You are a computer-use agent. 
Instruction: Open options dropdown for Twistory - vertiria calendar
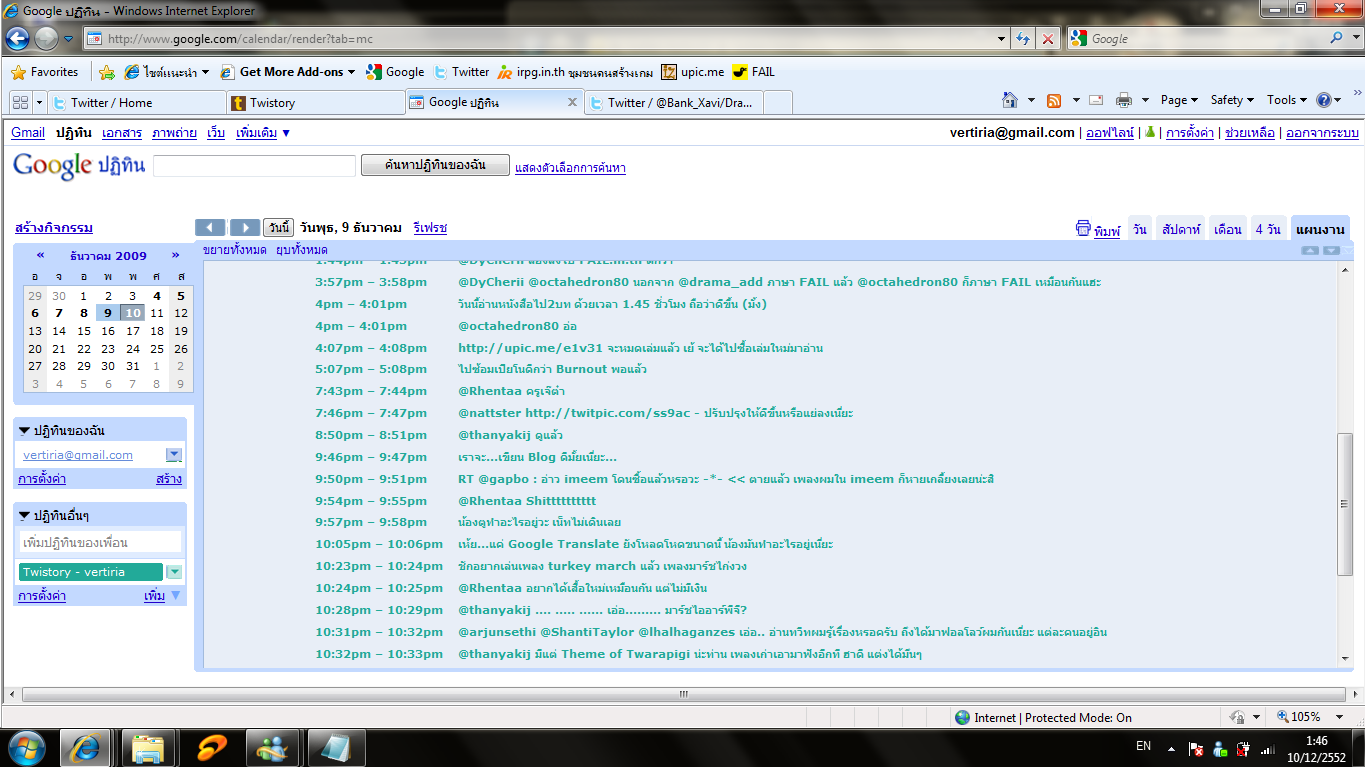(x=174, y=572)
